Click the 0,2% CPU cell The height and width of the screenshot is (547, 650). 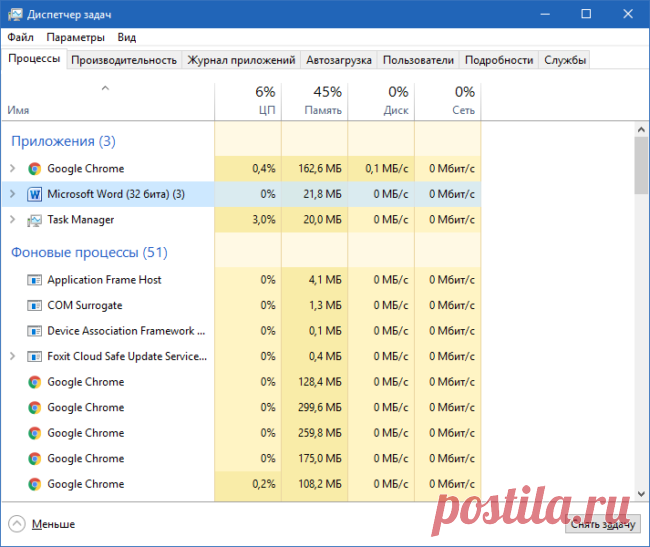[x=248, y=484]
